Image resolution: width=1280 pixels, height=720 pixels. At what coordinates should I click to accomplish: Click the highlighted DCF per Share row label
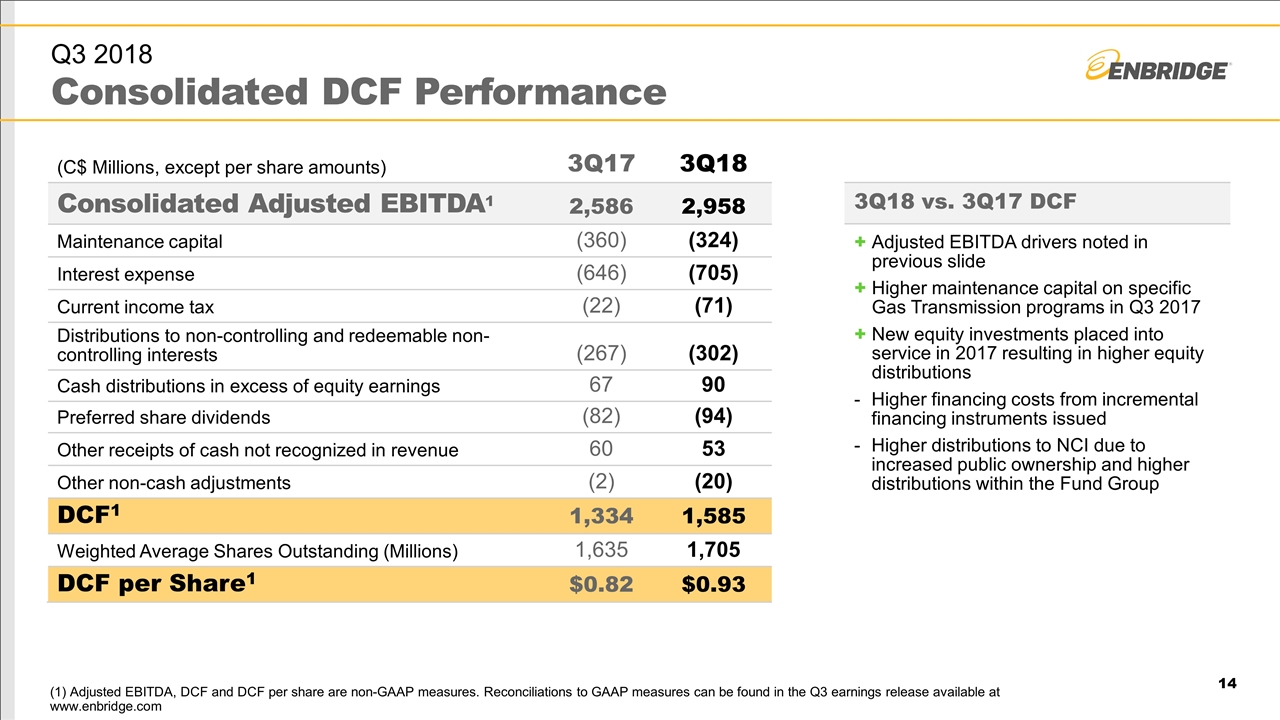coord(157,583)
